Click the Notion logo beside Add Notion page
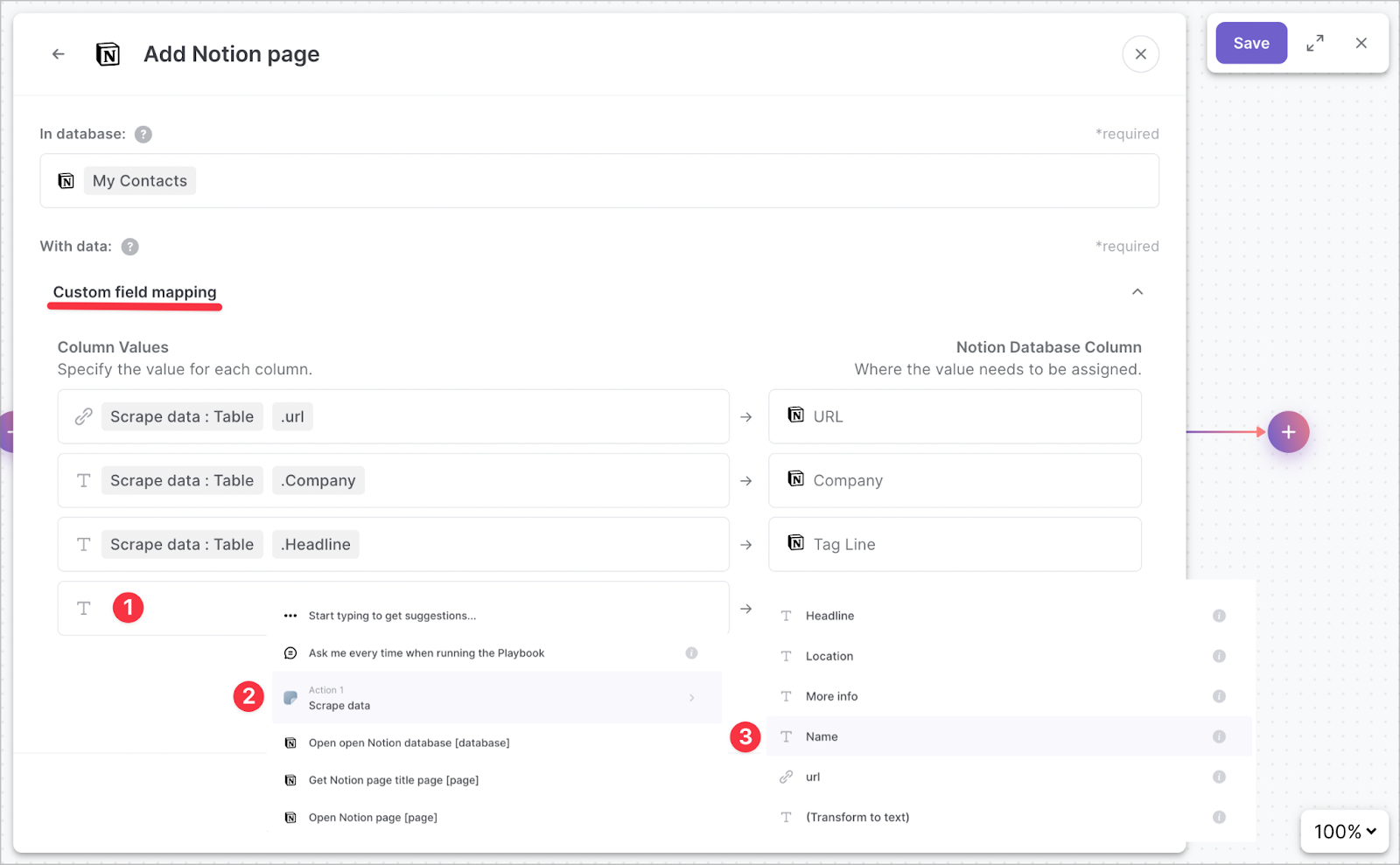The width and height of the screenshot is (1400, 865). (x=108, y=54)
